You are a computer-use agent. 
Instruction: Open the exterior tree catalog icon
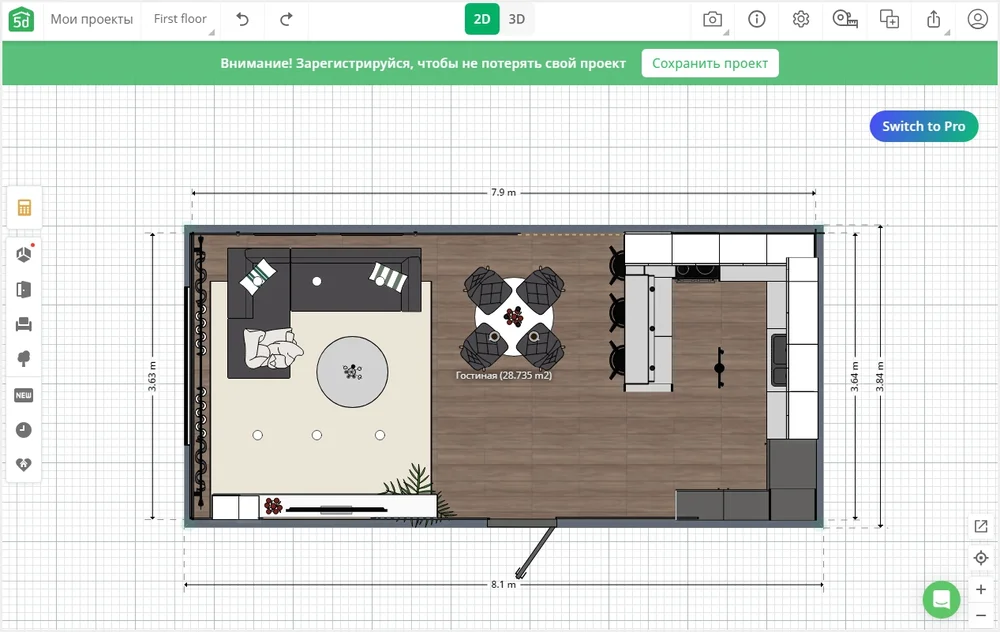coord(24,359)
